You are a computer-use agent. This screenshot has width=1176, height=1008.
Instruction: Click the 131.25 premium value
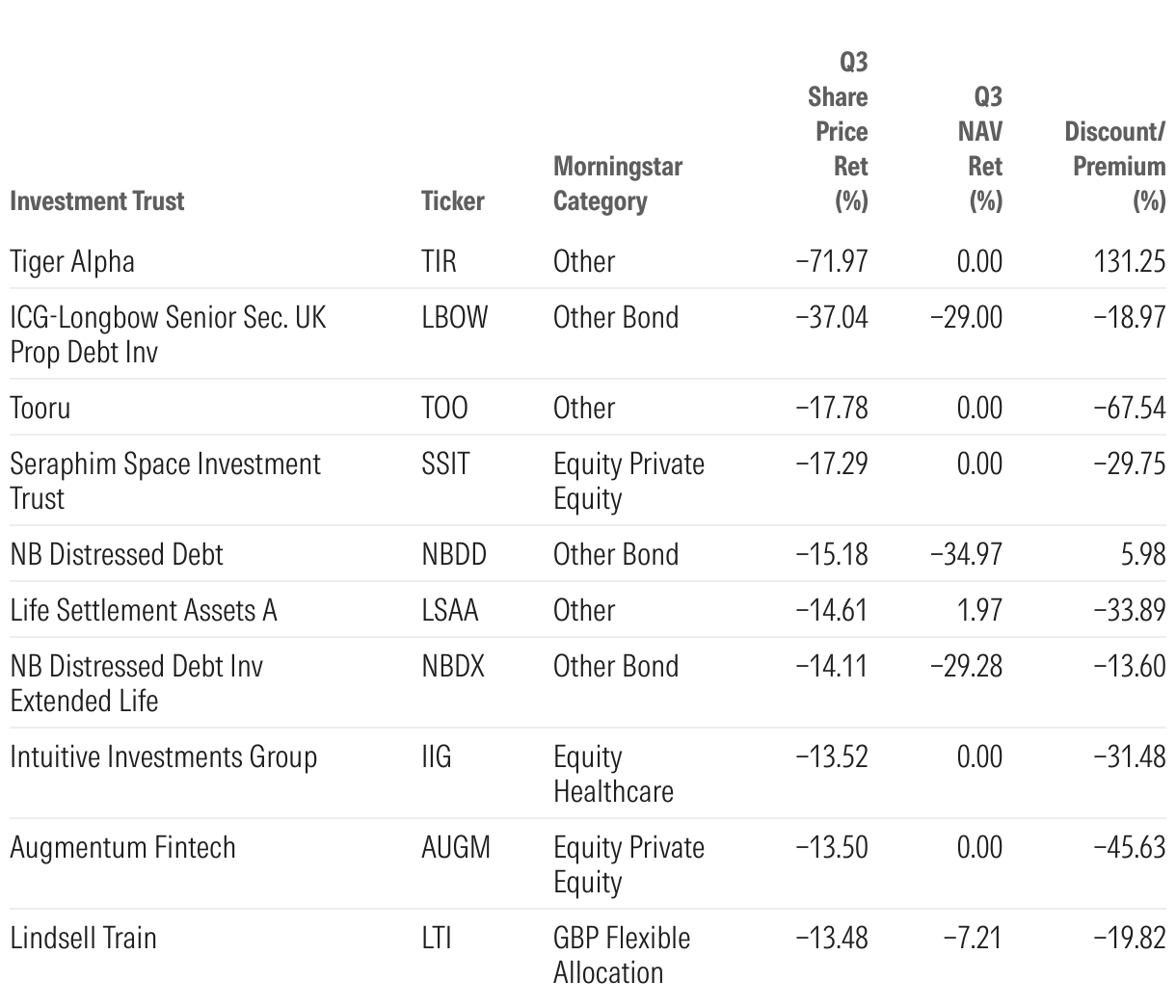[1130, 261]
